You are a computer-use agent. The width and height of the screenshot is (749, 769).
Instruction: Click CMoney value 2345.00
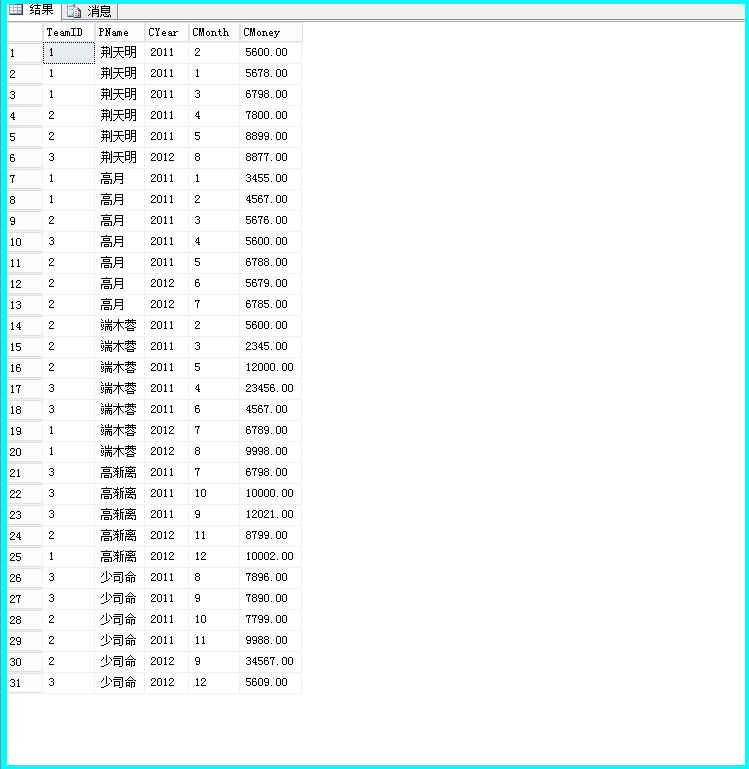[x=266, y=346]
